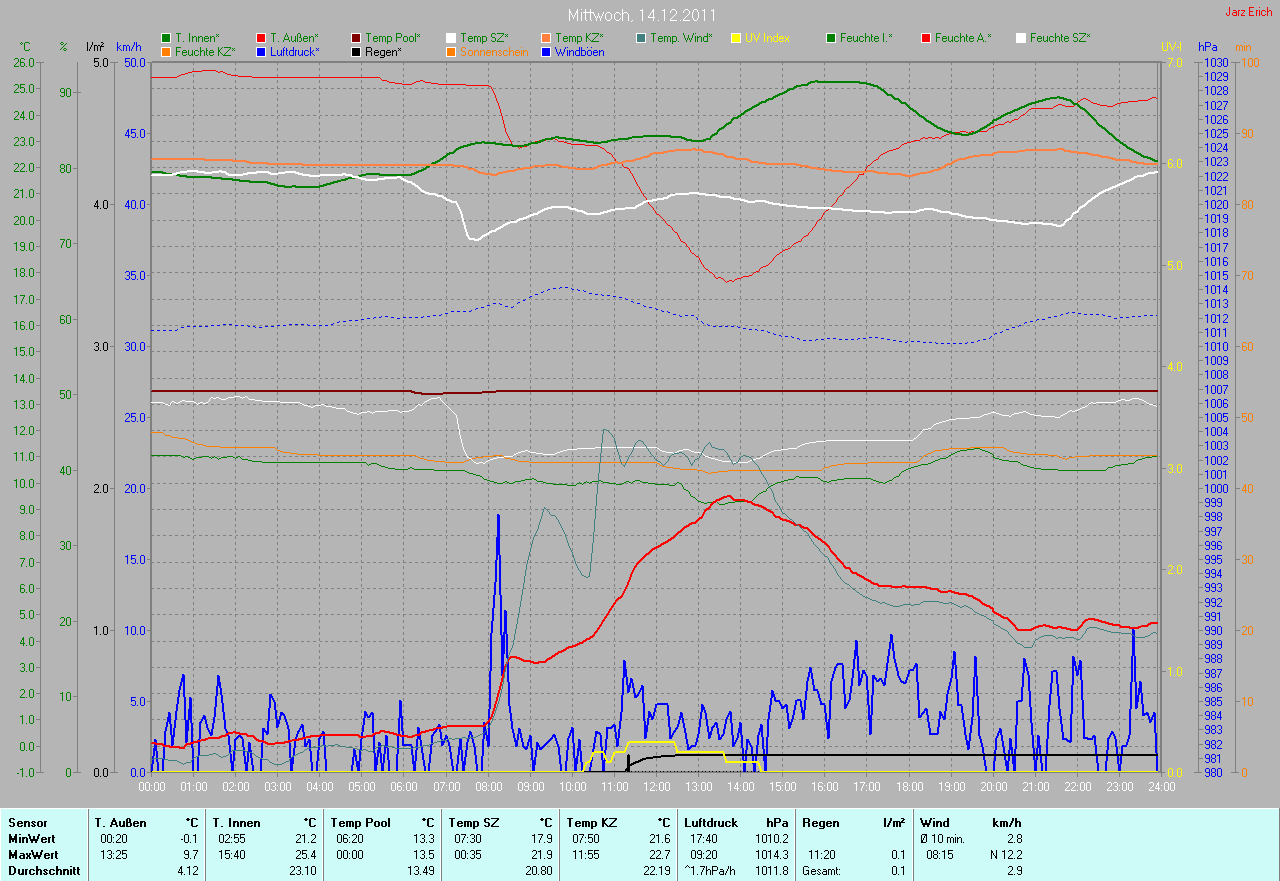Click the teal Temp. Wind legend swatch
The height and width of the screenshot is (881, 1280).
click(641, 38)
